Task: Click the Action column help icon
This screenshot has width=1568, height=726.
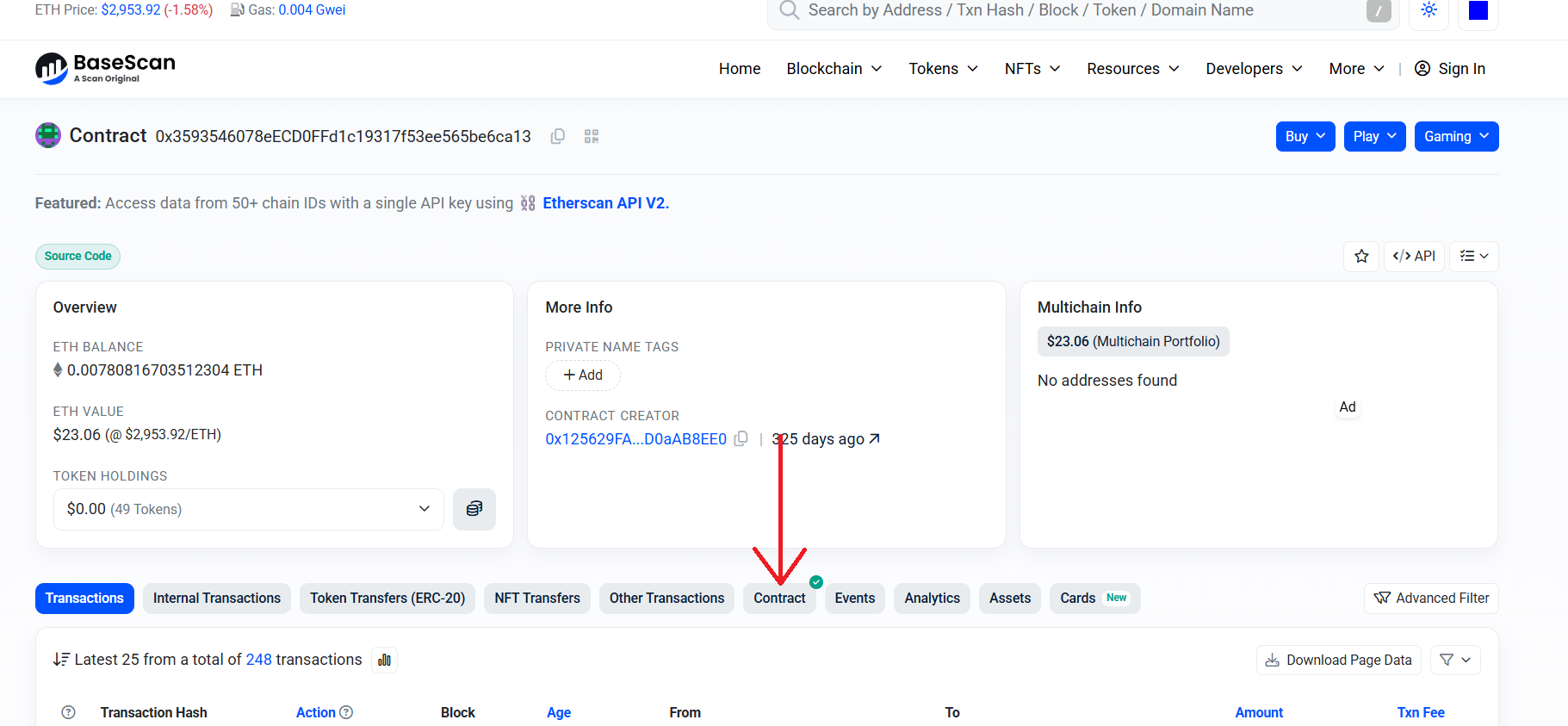Action: pos(346,712)
